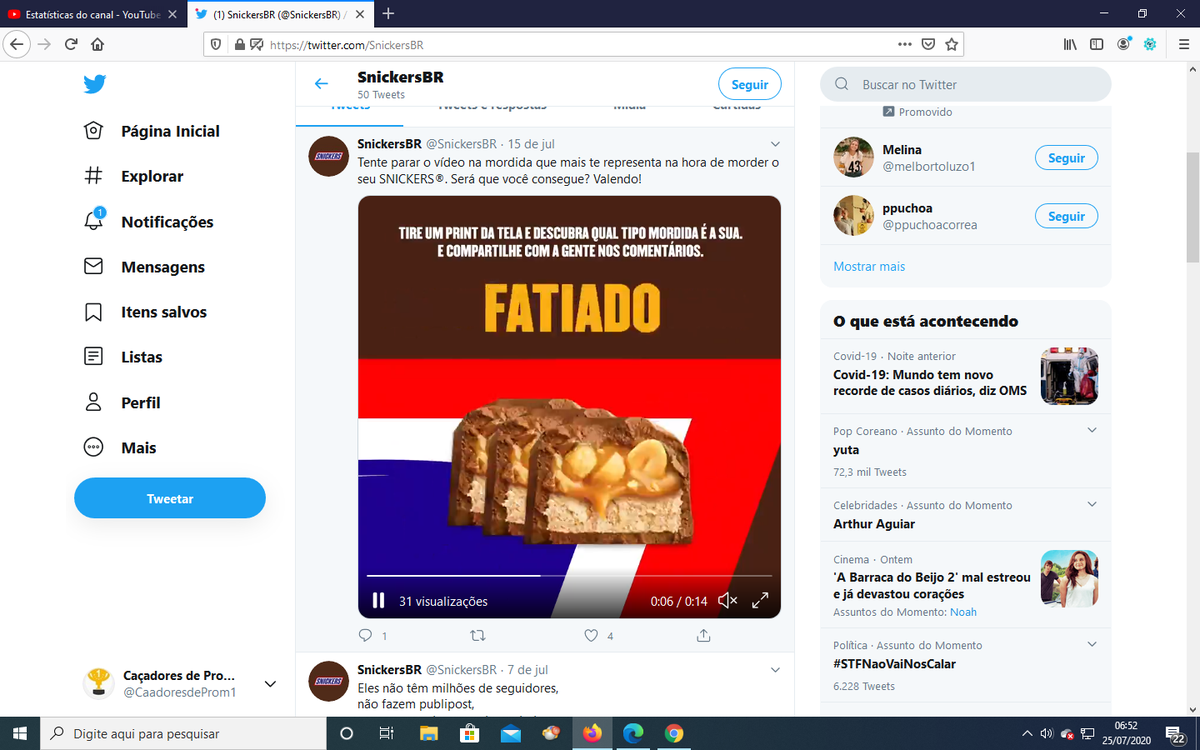Focus the Buscar no Twitter search box
Screen dimensions: 1200x750
pyautogui.click(x=965, y=85)
